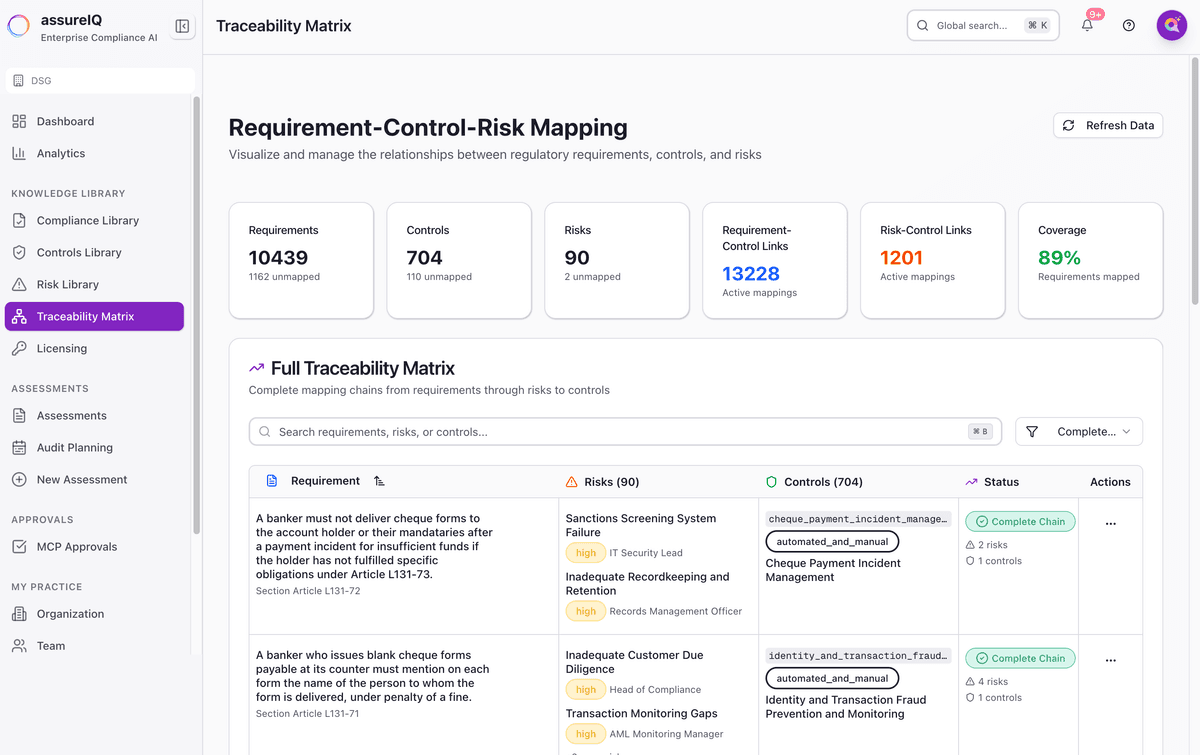Click the Analytics bar chart icon
1200x755 pixels.
19,153
